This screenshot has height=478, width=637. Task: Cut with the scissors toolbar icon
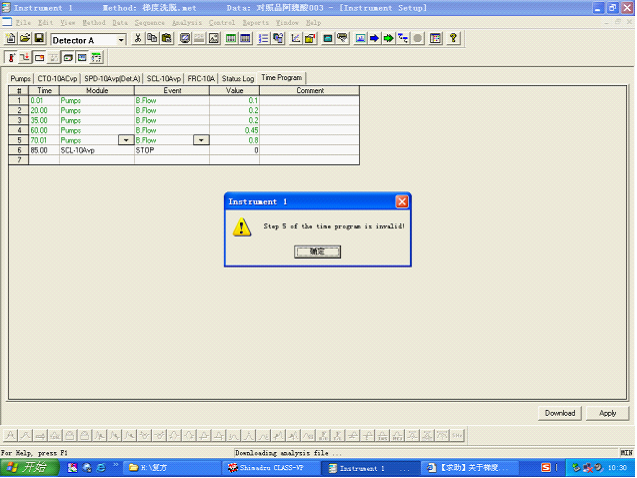click(x=138, y=39)
